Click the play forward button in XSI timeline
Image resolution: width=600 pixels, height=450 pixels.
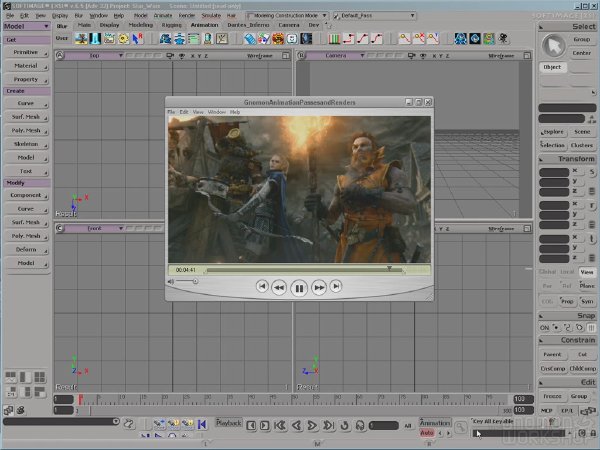tap(312, 425)
